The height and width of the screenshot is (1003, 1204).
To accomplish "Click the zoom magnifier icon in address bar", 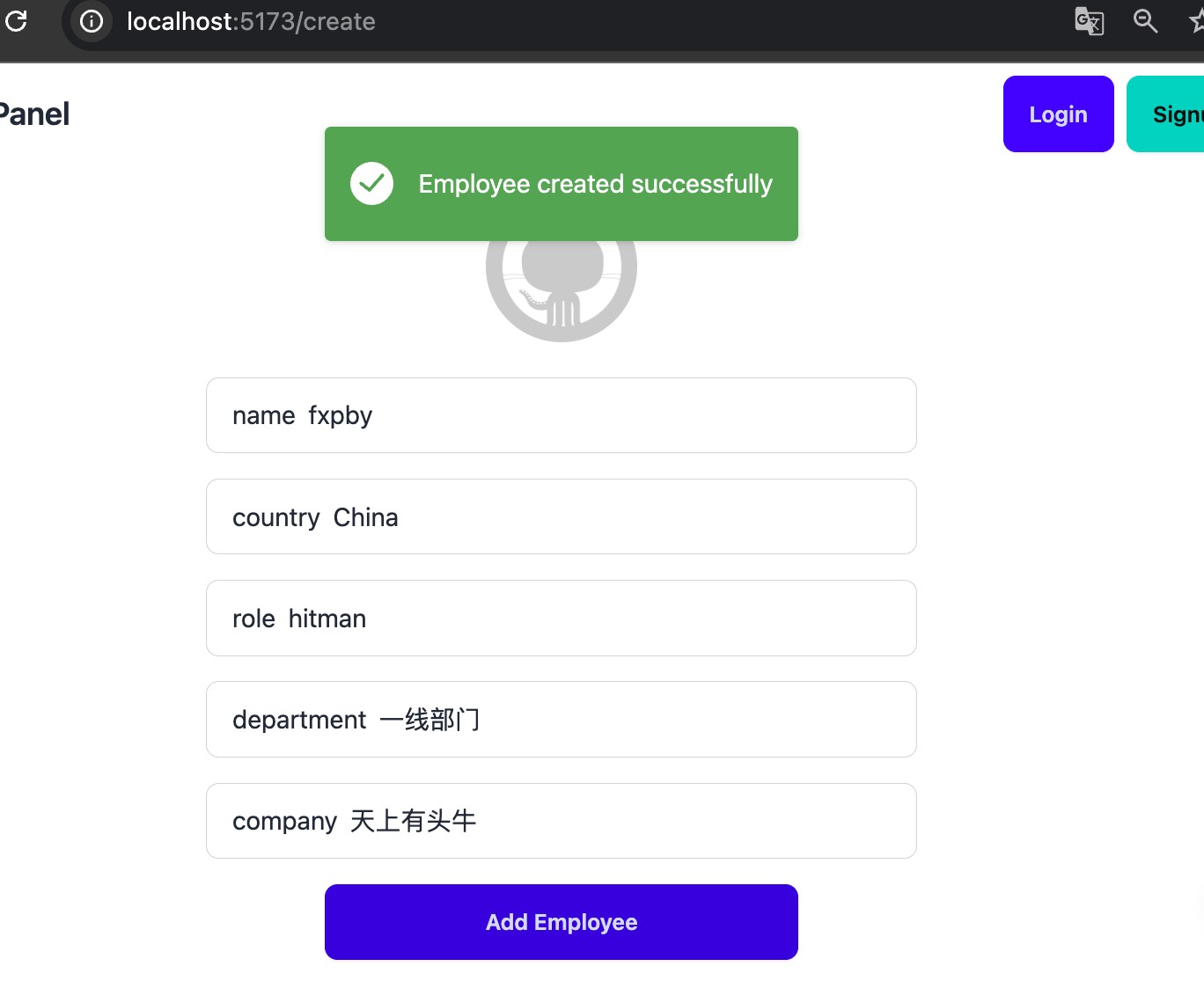I will 1145,21.
